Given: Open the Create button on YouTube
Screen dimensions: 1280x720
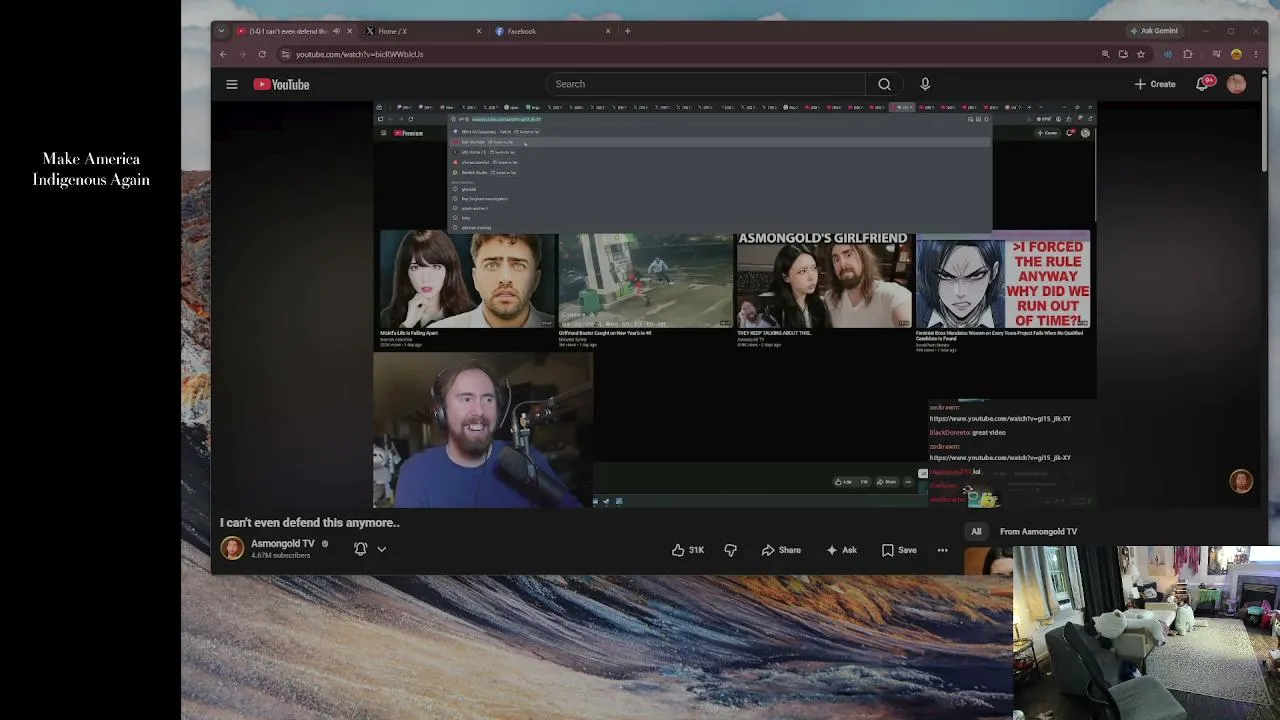Looking at the screenshot, I should [1155, 84].
